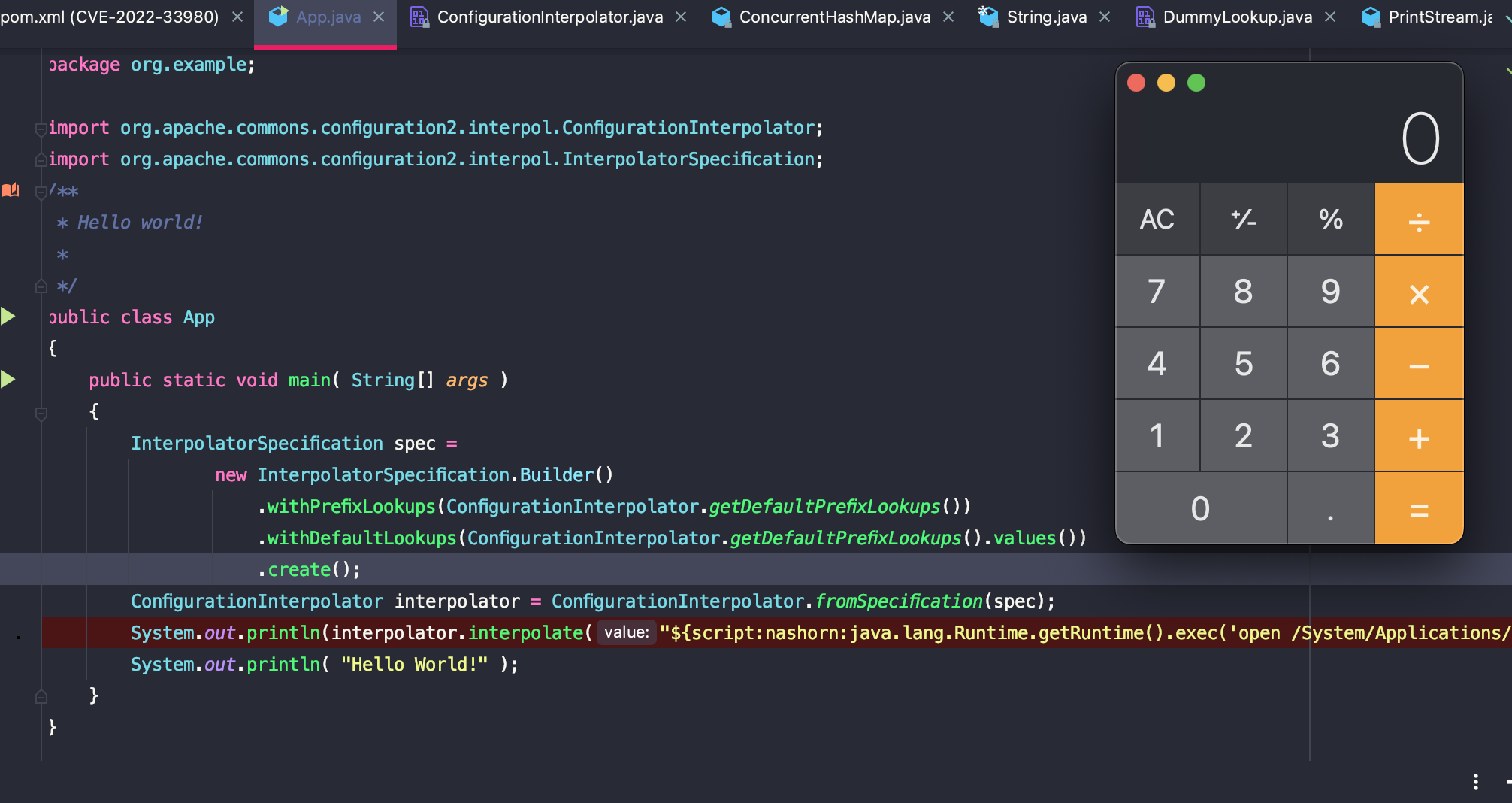Viewport: 1512px width, 803px height.
Task: Click the minus key in Calculator
Action: (1419, 364)
